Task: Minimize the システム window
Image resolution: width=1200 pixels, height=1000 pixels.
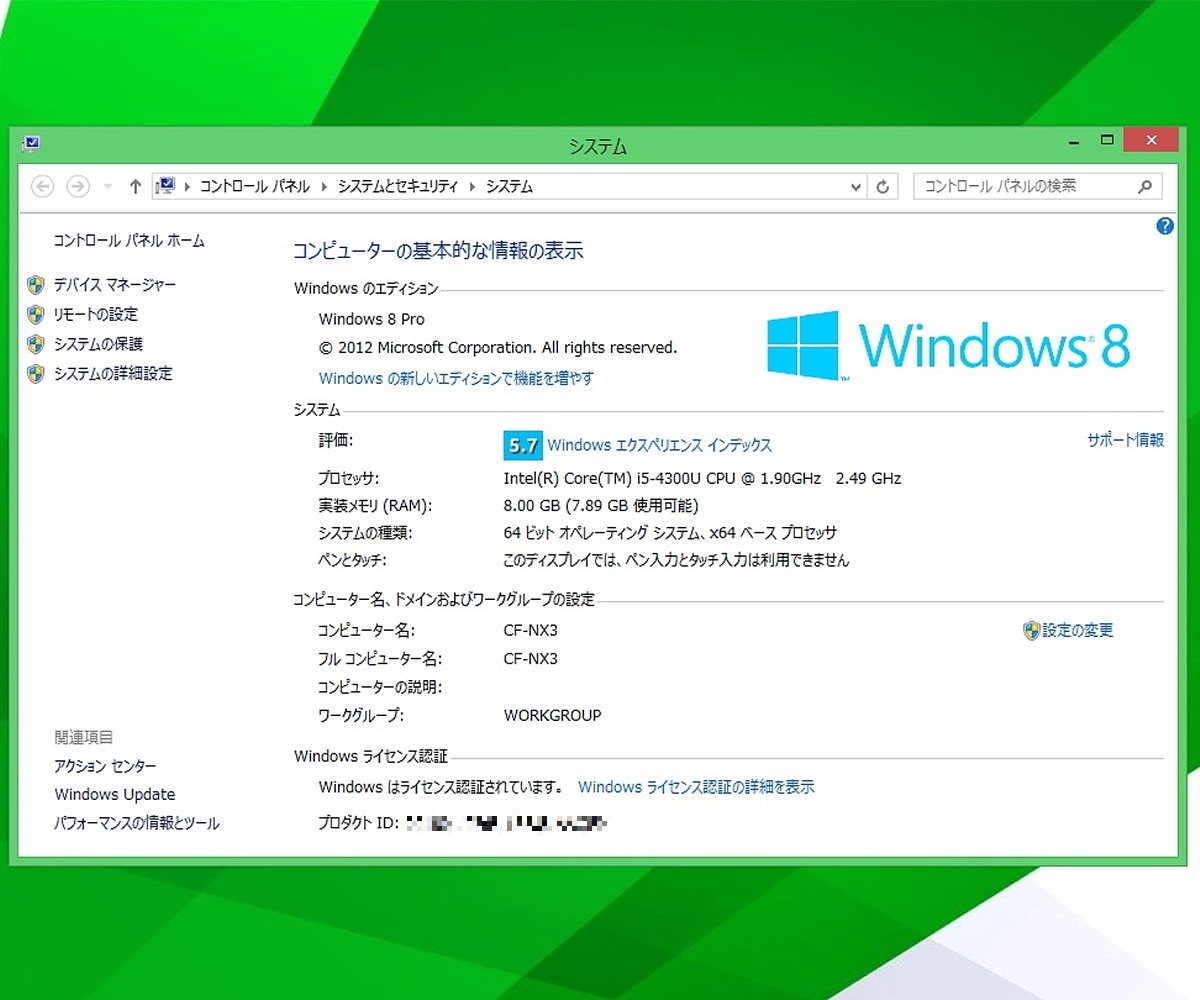Action: pyautogui.click(x=1073, y=141)
